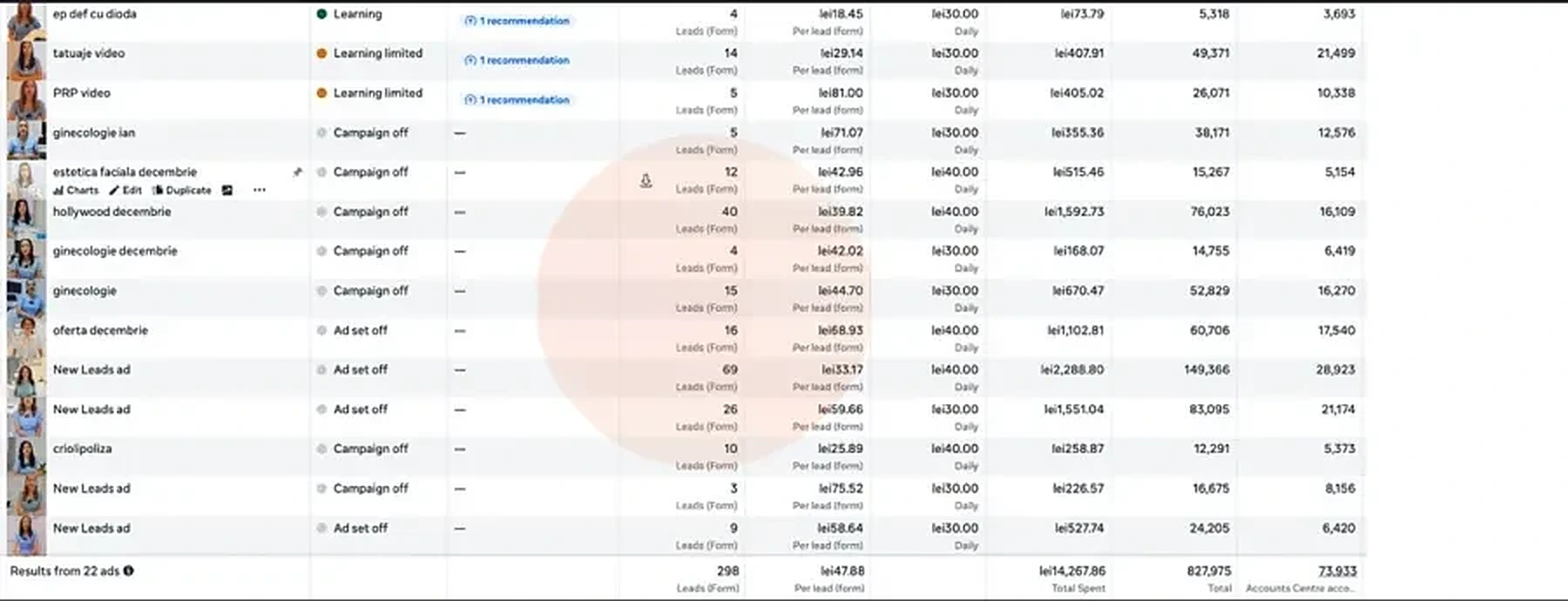The width and height of the screenshot is (1568, 601).
Task: Click the pin icon on estetica faciala row
Action: (298, 172)
